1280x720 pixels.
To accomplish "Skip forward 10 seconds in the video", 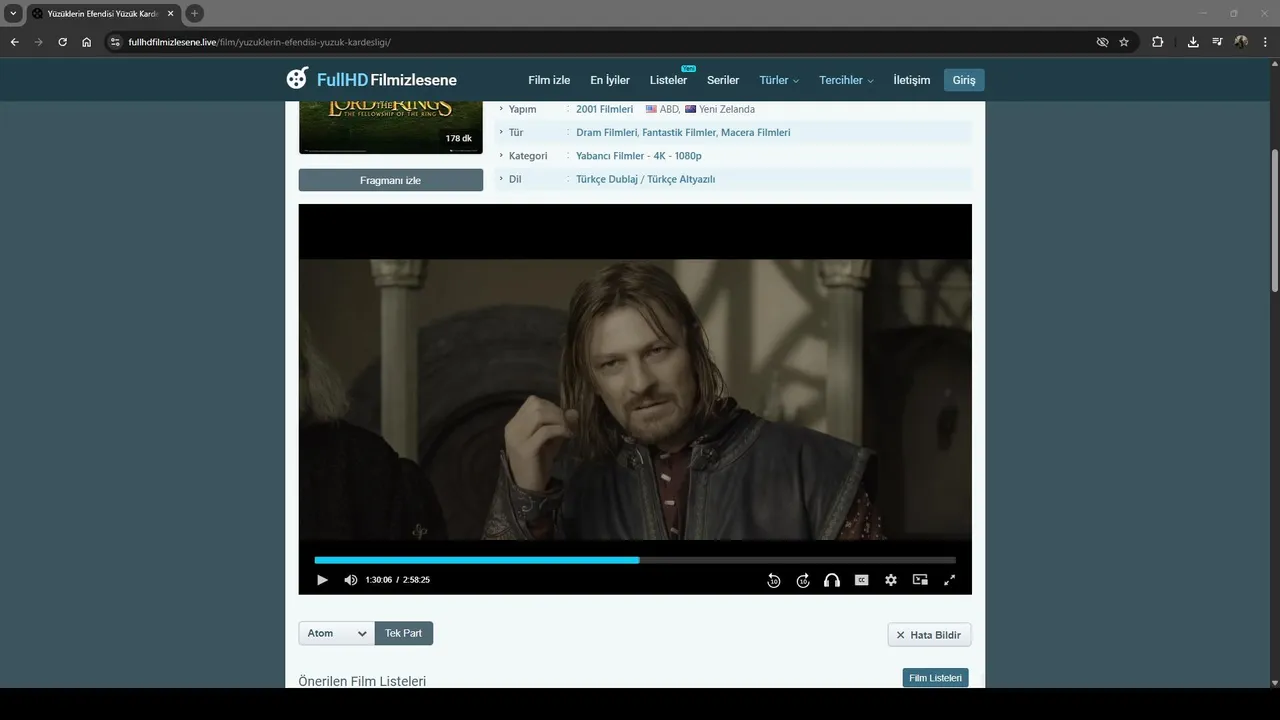I will click(x=803, y=580).
